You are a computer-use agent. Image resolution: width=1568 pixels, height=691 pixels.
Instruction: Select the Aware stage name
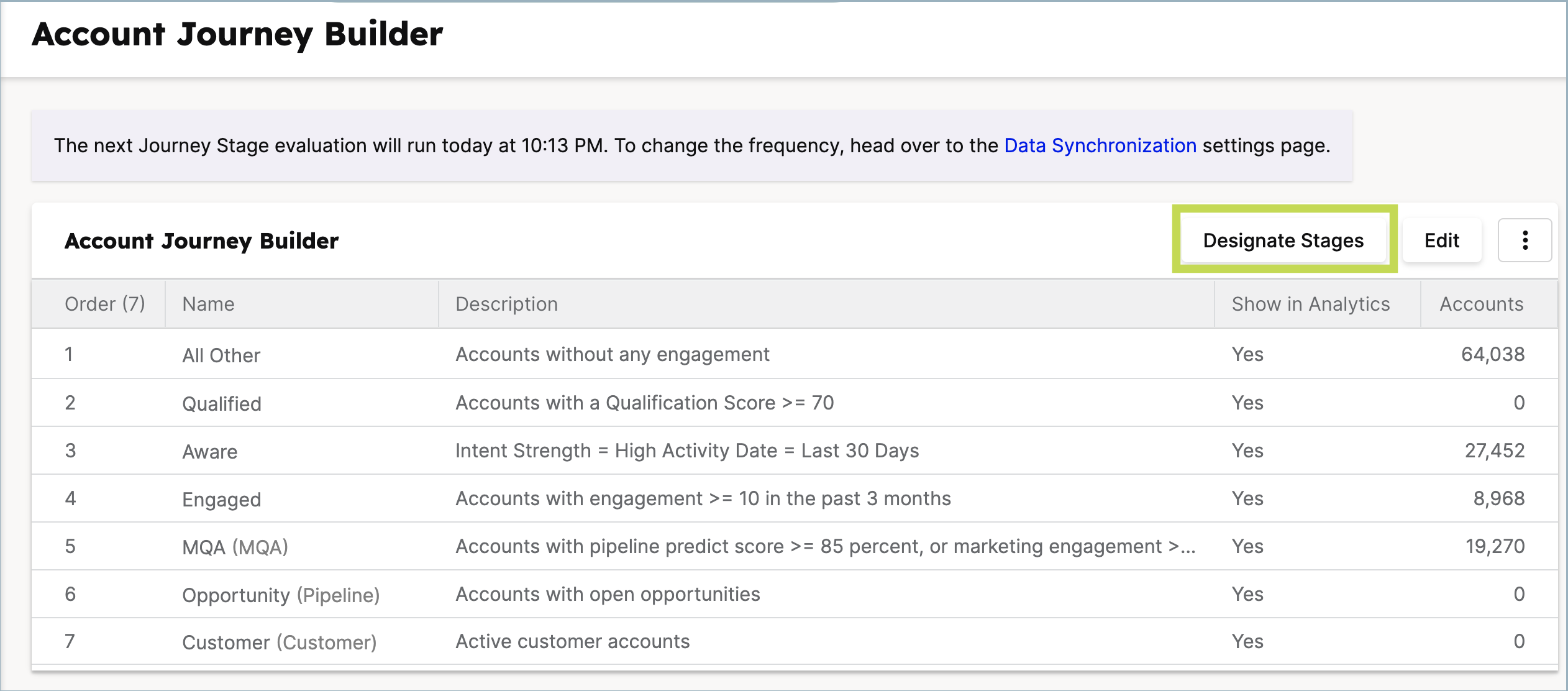click(210, 452)
